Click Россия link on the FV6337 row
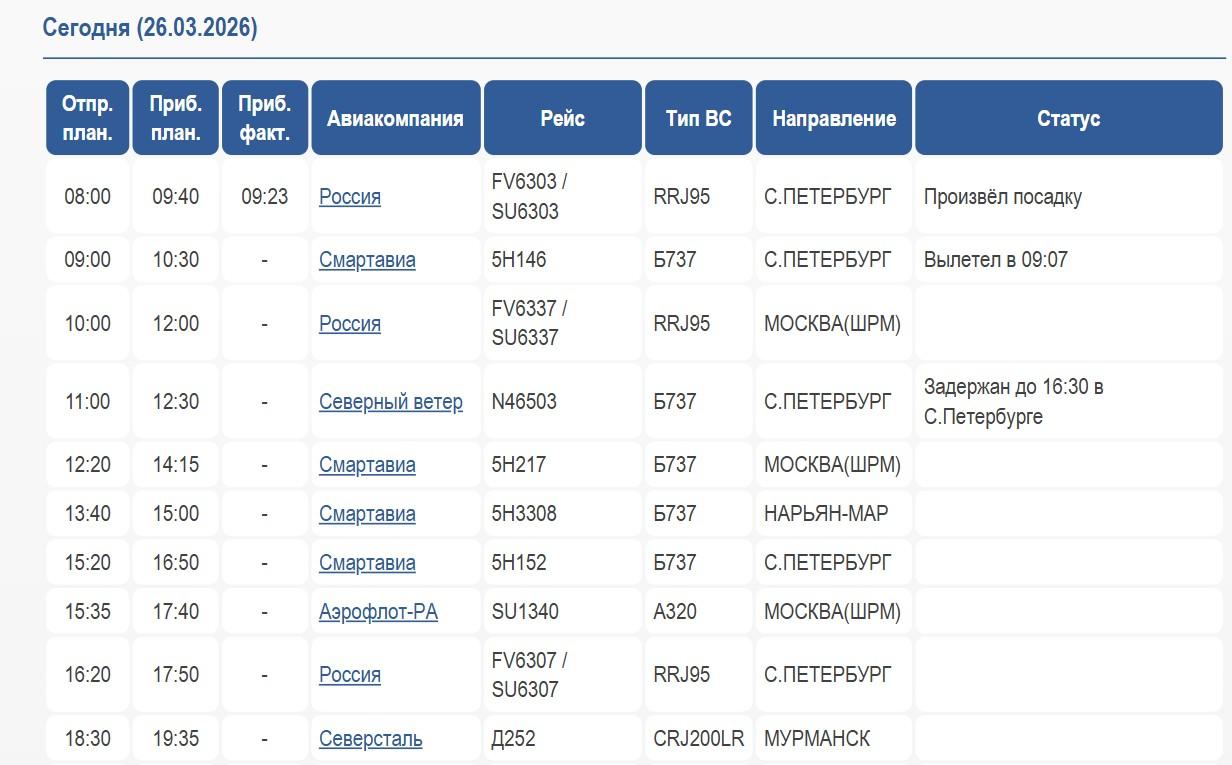This screenshot has height=765, width=1232. [x=349, y=324]
